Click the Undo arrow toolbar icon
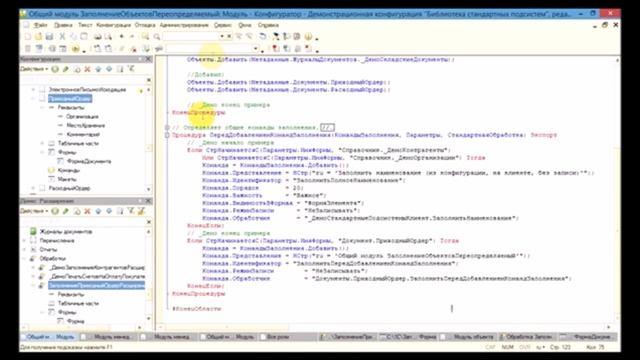Viewport: 640px width, 360px height. pyautogui.click(x=121, y=37)
